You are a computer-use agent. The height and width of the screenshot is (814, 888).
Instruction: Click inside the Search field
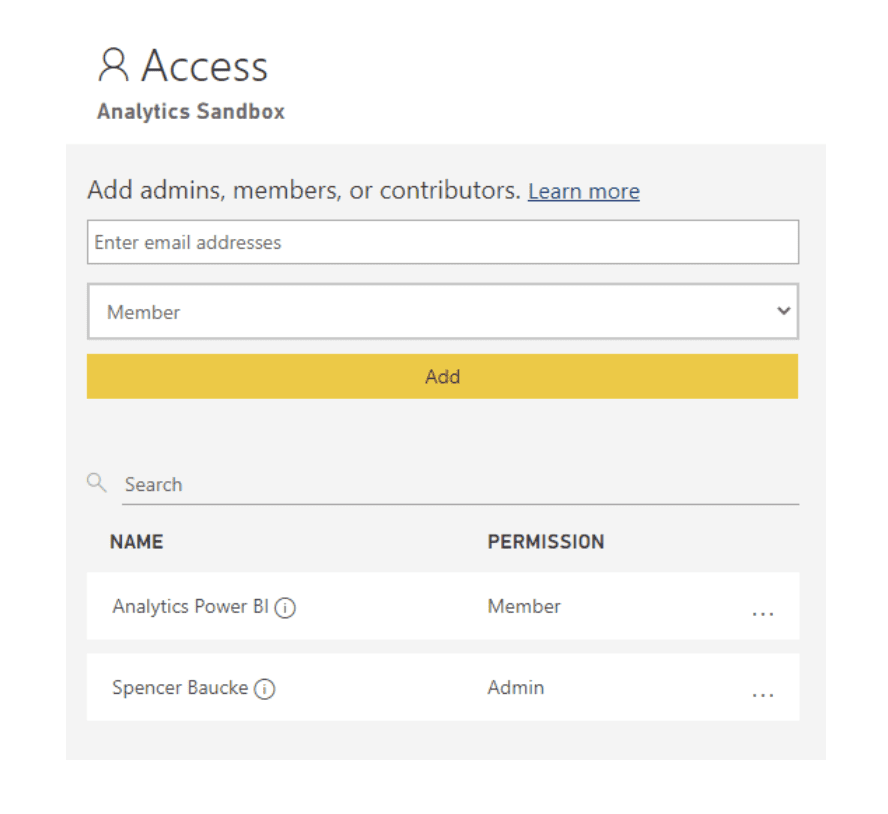(300, 484)
